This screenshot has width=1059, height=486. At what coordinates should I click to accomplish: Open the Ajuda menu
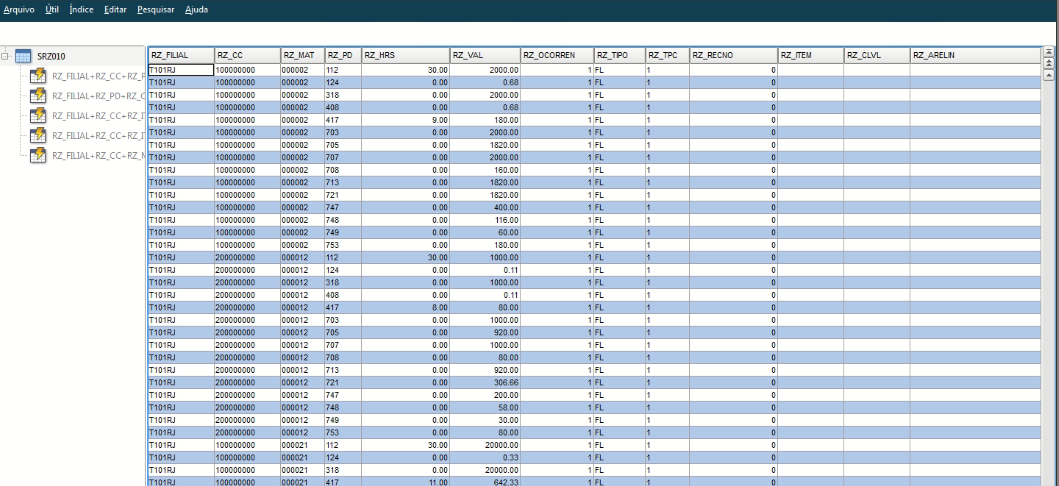197,9
